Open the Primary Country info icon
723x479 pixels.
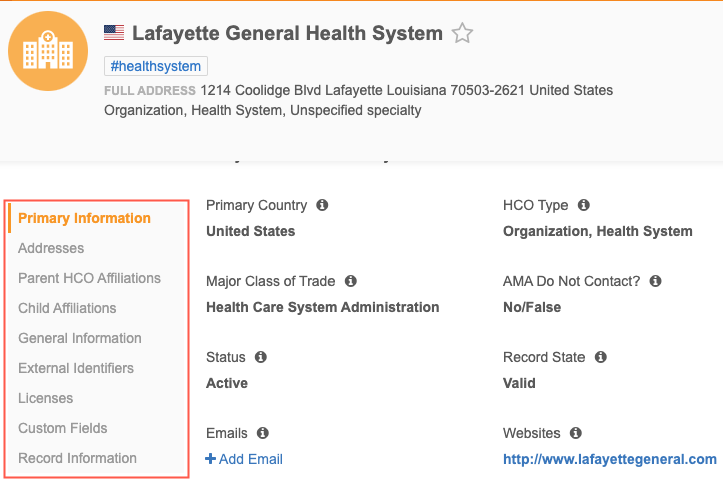tap(322, 205)
